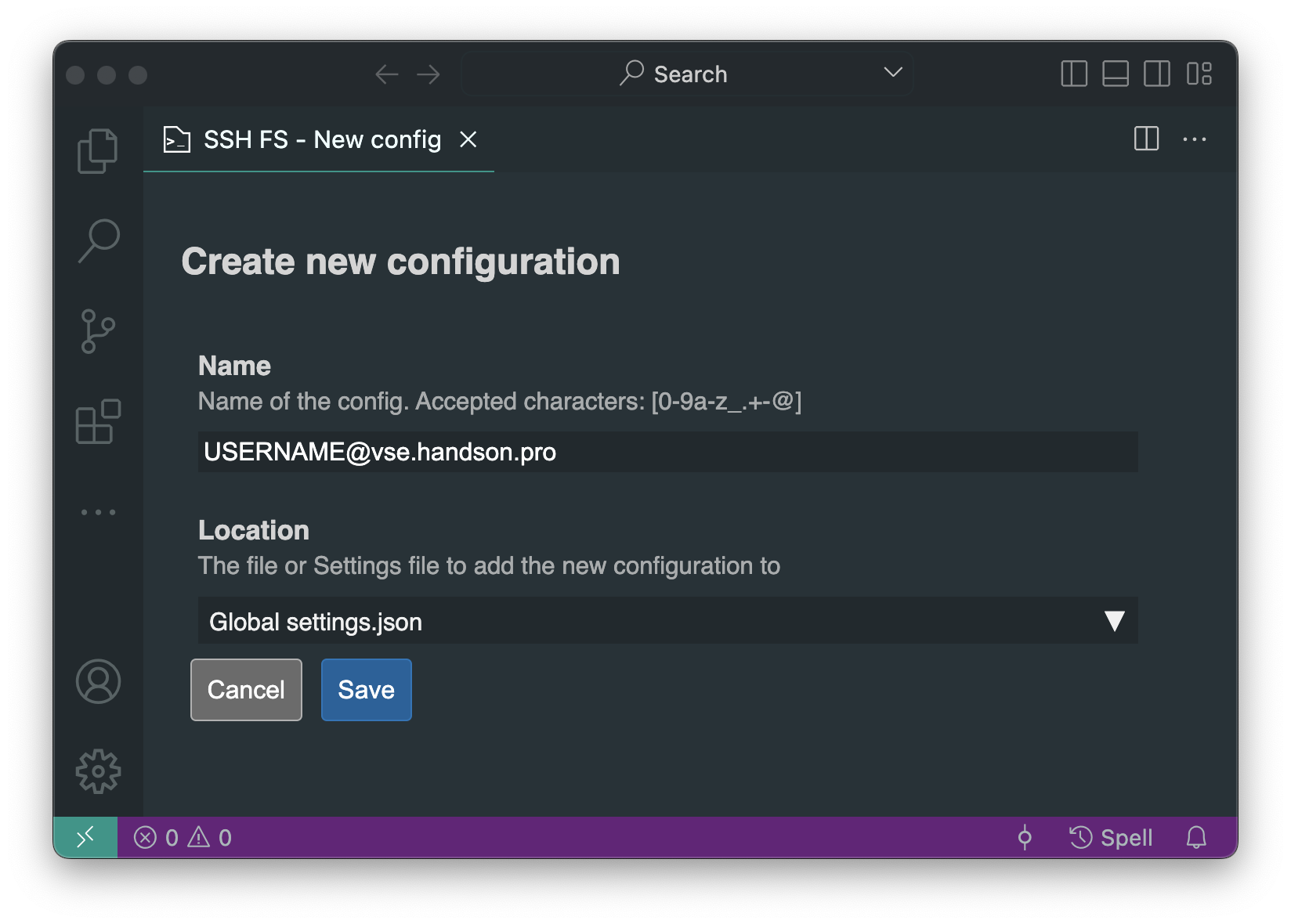
Task: Open the Accounts menu icon
Action: [98, 681]
